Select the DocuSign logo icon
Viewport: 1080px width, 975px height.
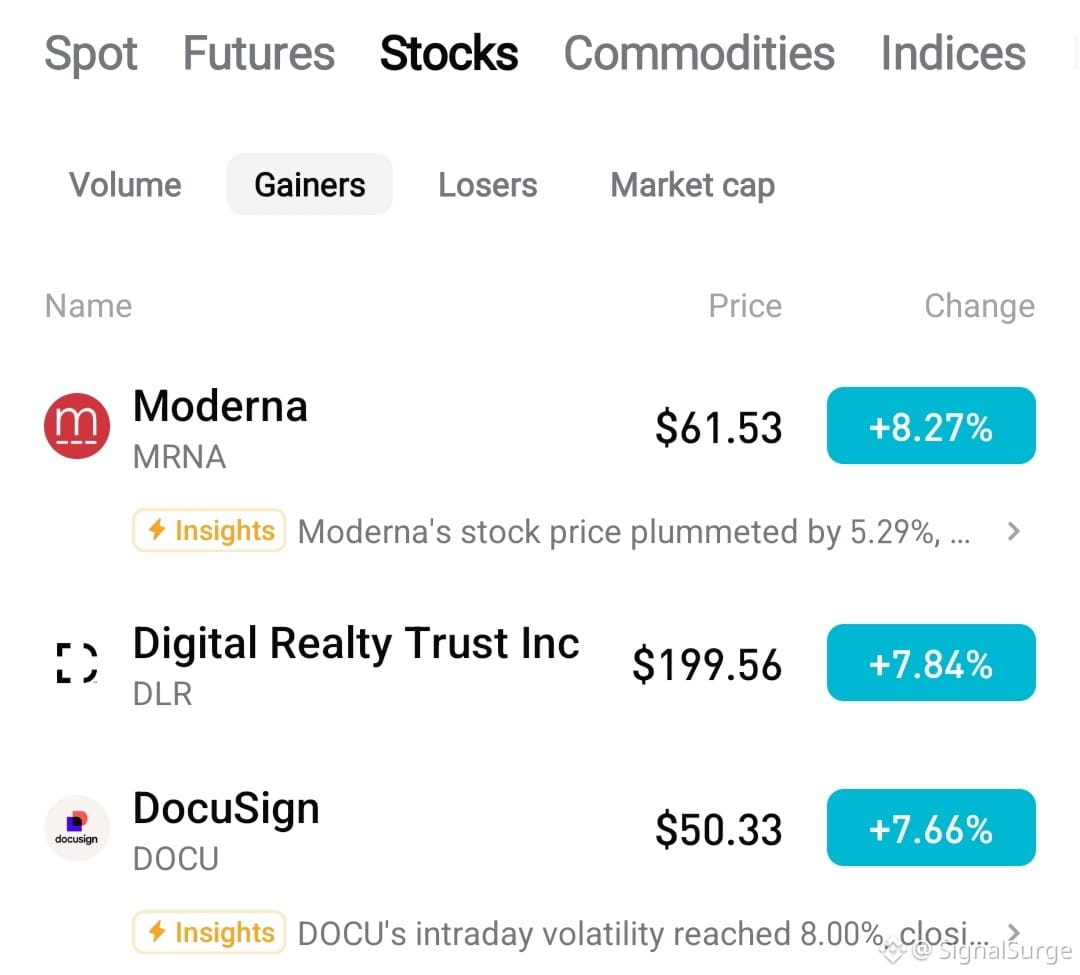tap(76, 828)
